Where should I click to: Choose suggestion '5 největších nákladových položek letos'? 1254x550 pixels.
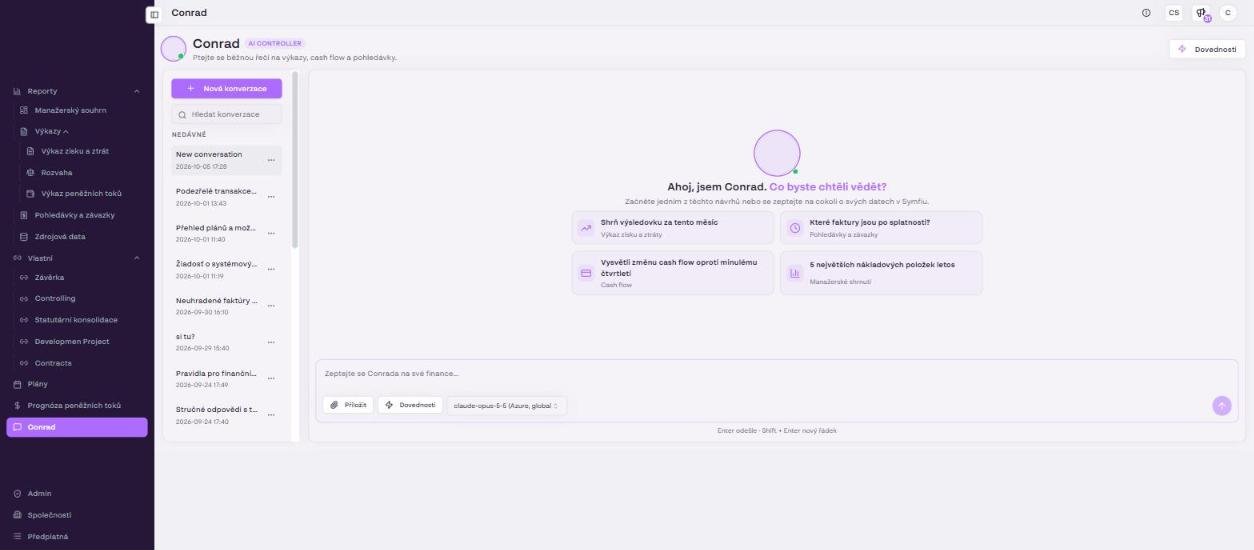coord(881,273)
